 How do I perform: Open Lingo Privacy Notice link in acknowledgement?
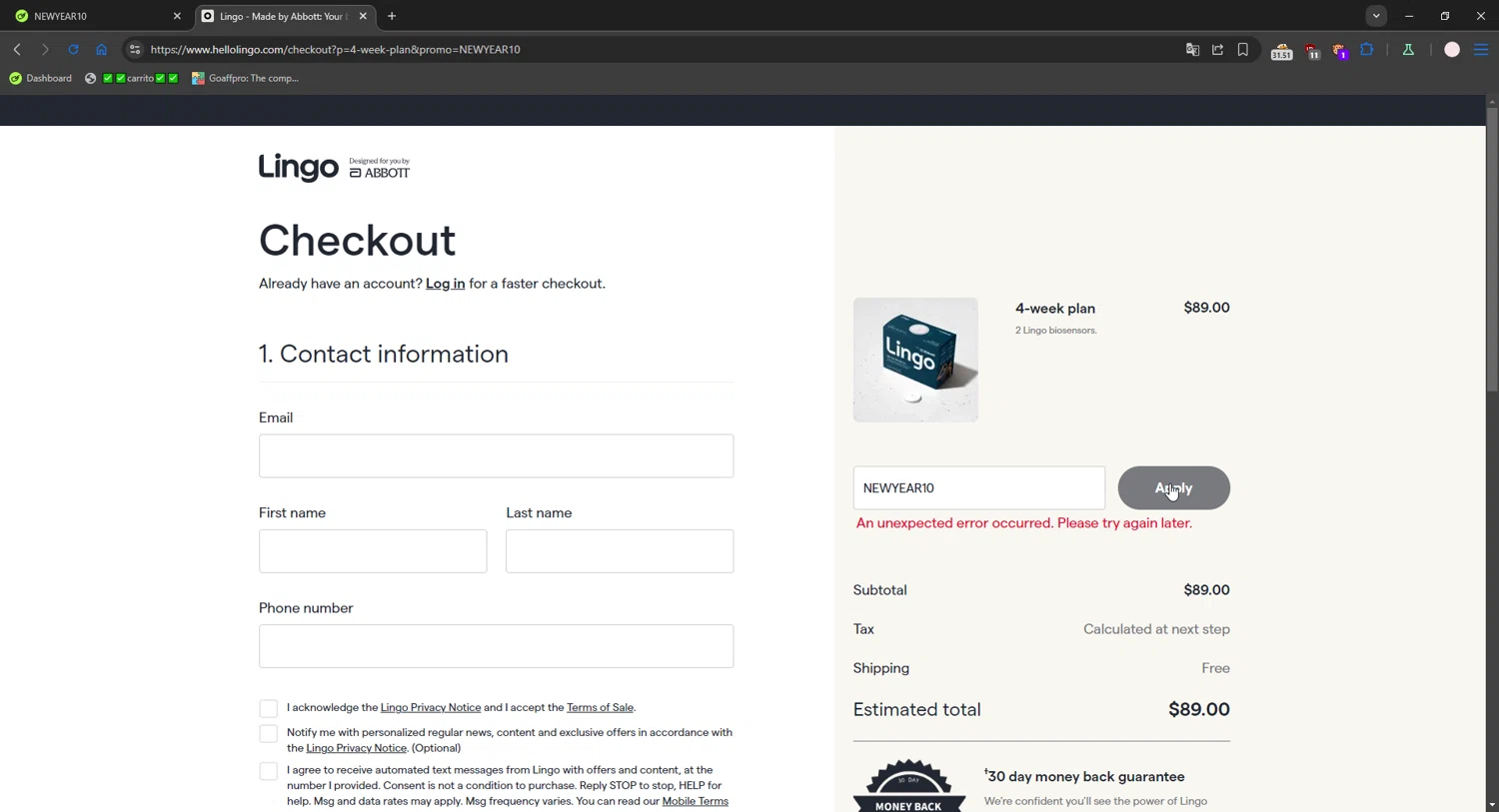click(x=431, y=707)
